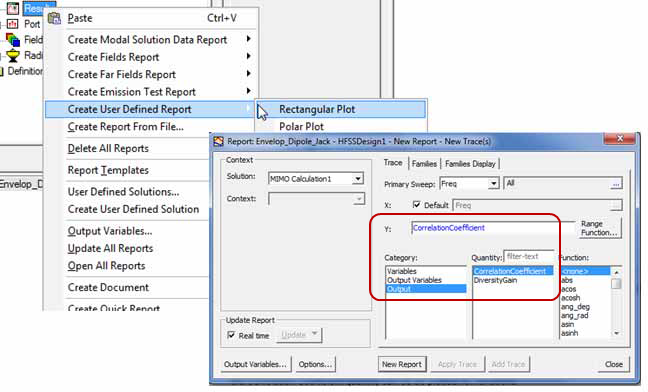Select CorrelationCoefficient in Quantity list
Image resolution: width=648 pixels, height=392 pixels.
tap(512, 271)
